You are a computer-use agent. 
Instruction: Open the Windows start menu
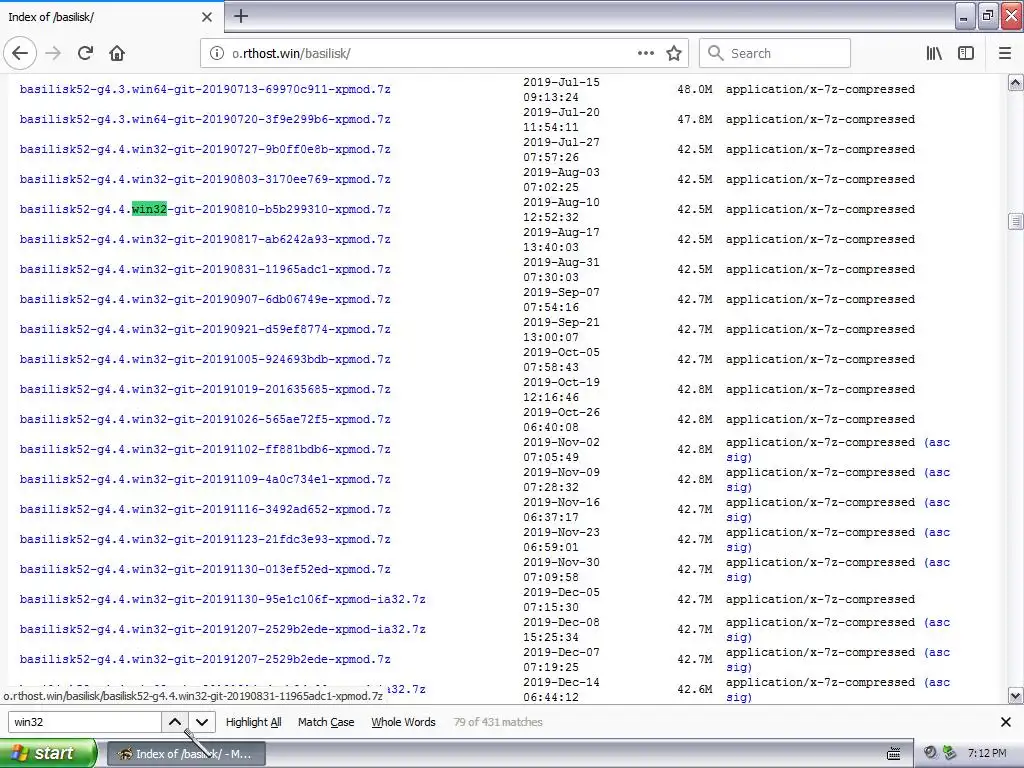(x=48, y=753)
